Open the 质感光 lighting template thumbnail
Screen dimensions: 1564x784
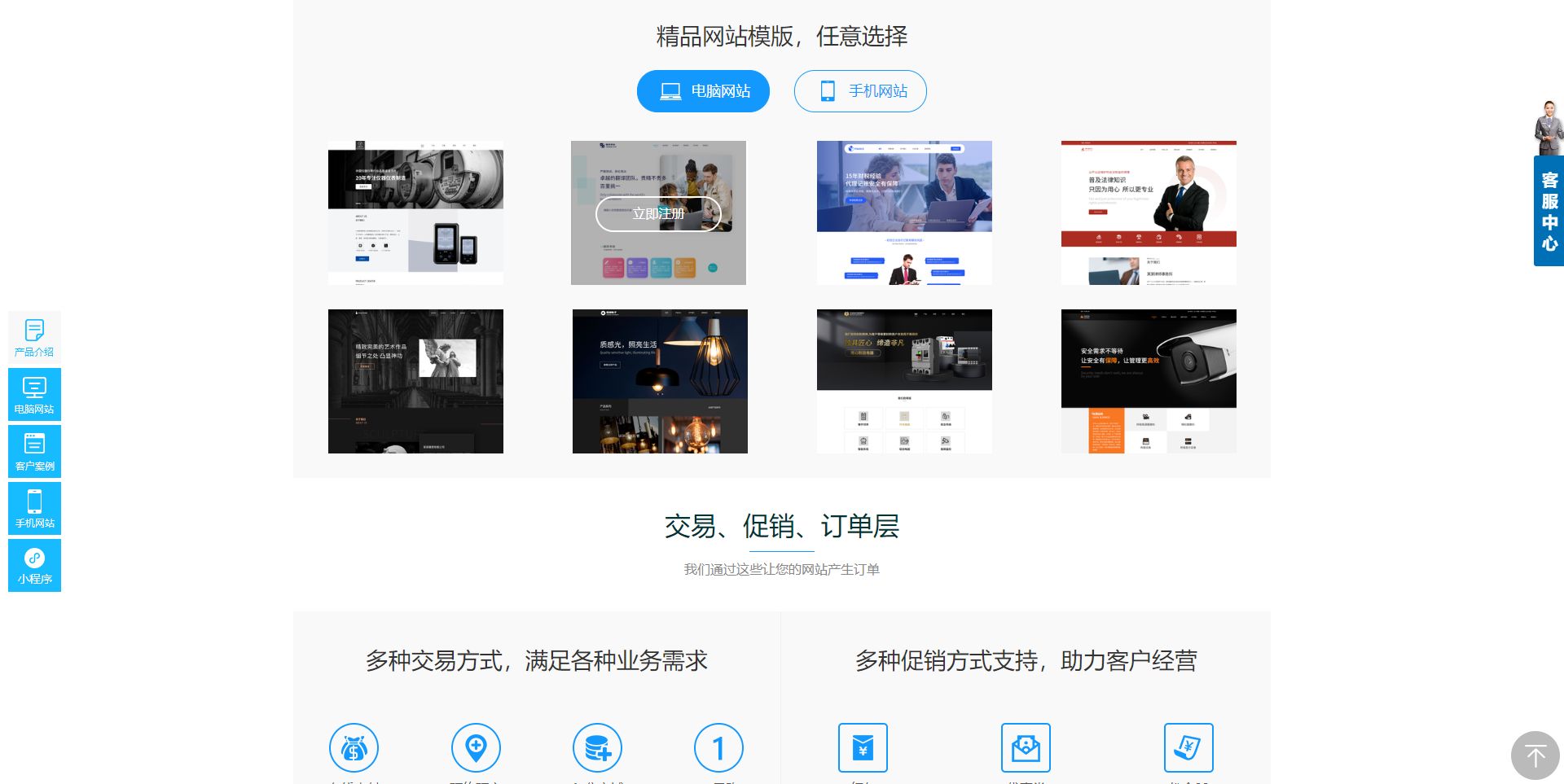pos(660,381)
